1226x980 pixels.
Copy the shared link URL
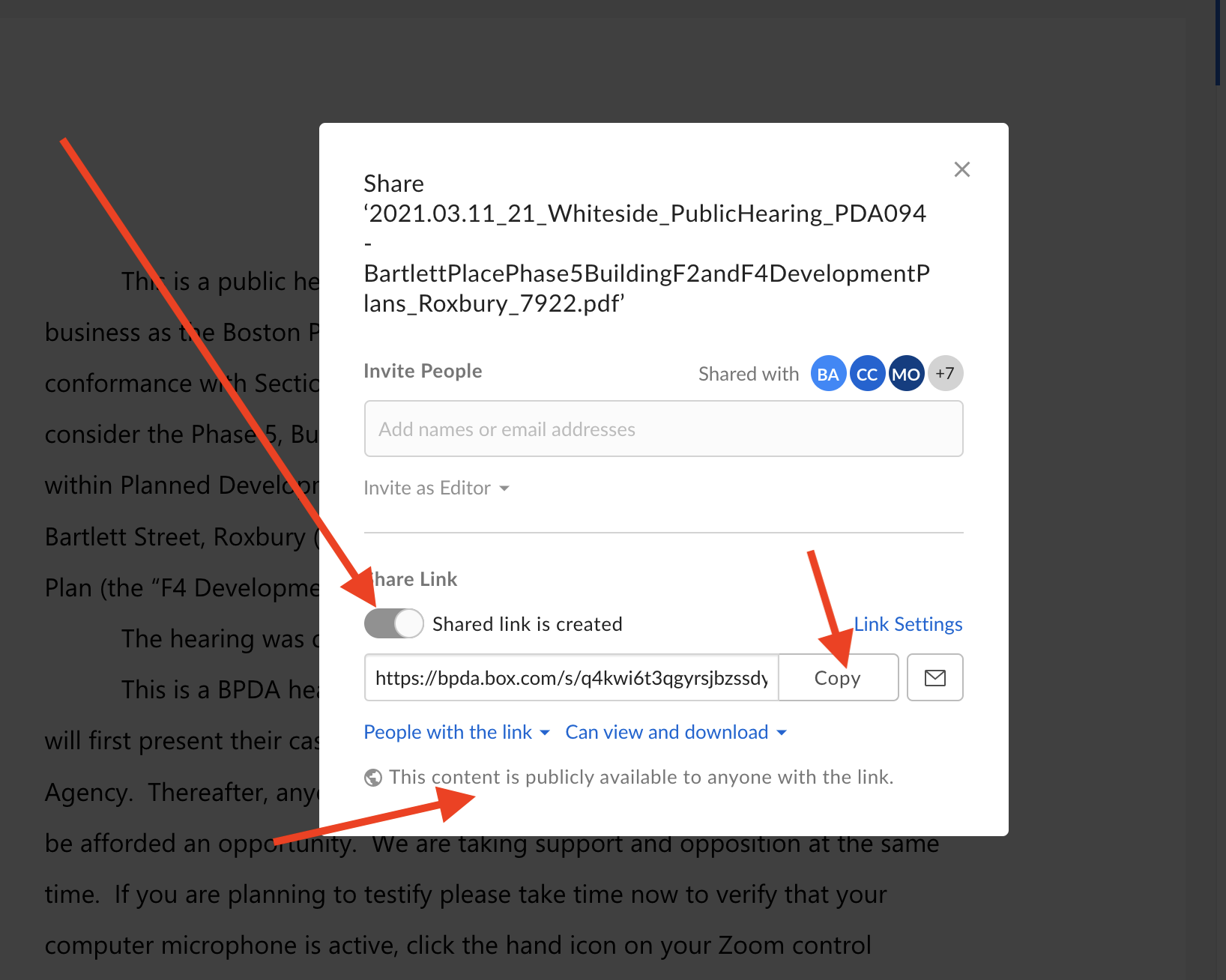click(x=838, y=677)
